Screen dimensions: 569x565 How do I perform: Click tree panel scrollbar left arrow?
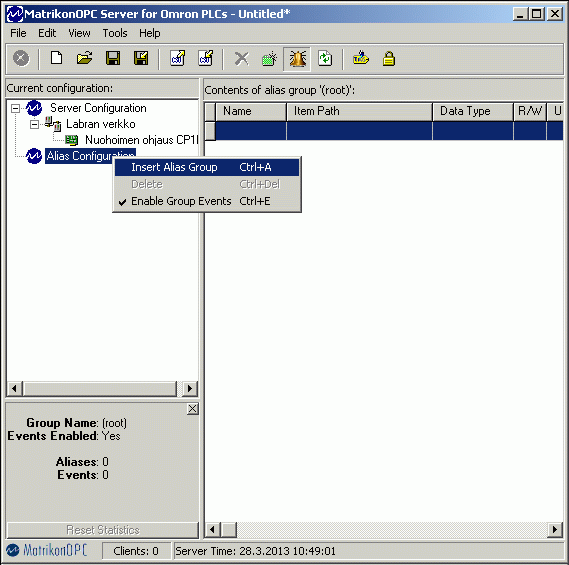coord(15,389)
